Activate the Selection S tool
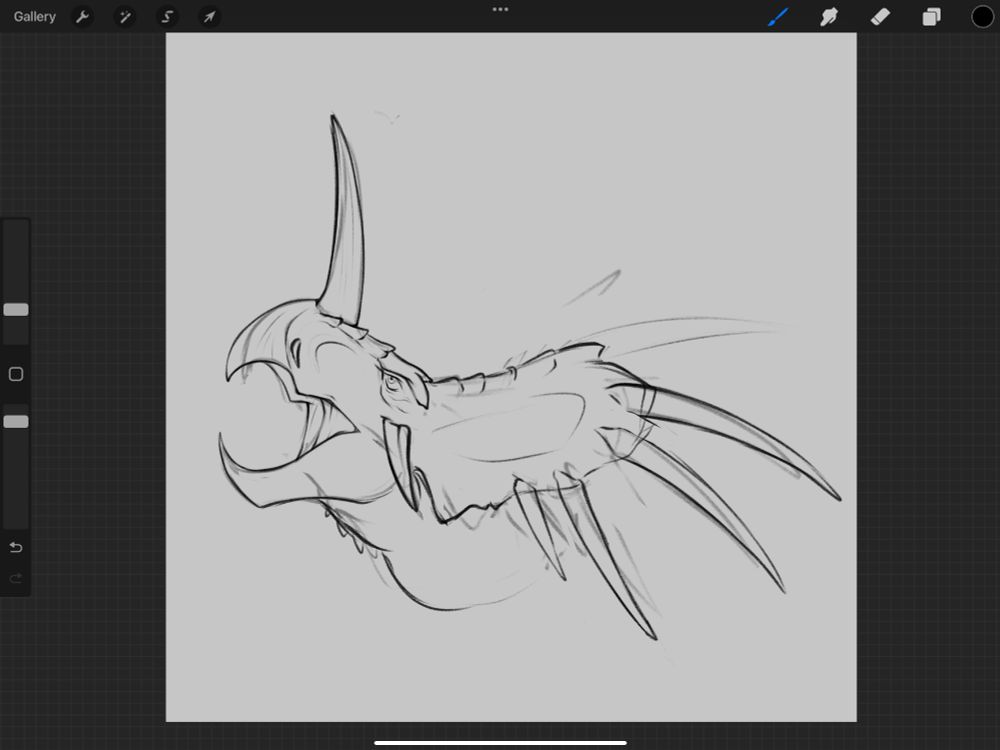The height and width of the screenshot is (750, 1000). (167, 17)
